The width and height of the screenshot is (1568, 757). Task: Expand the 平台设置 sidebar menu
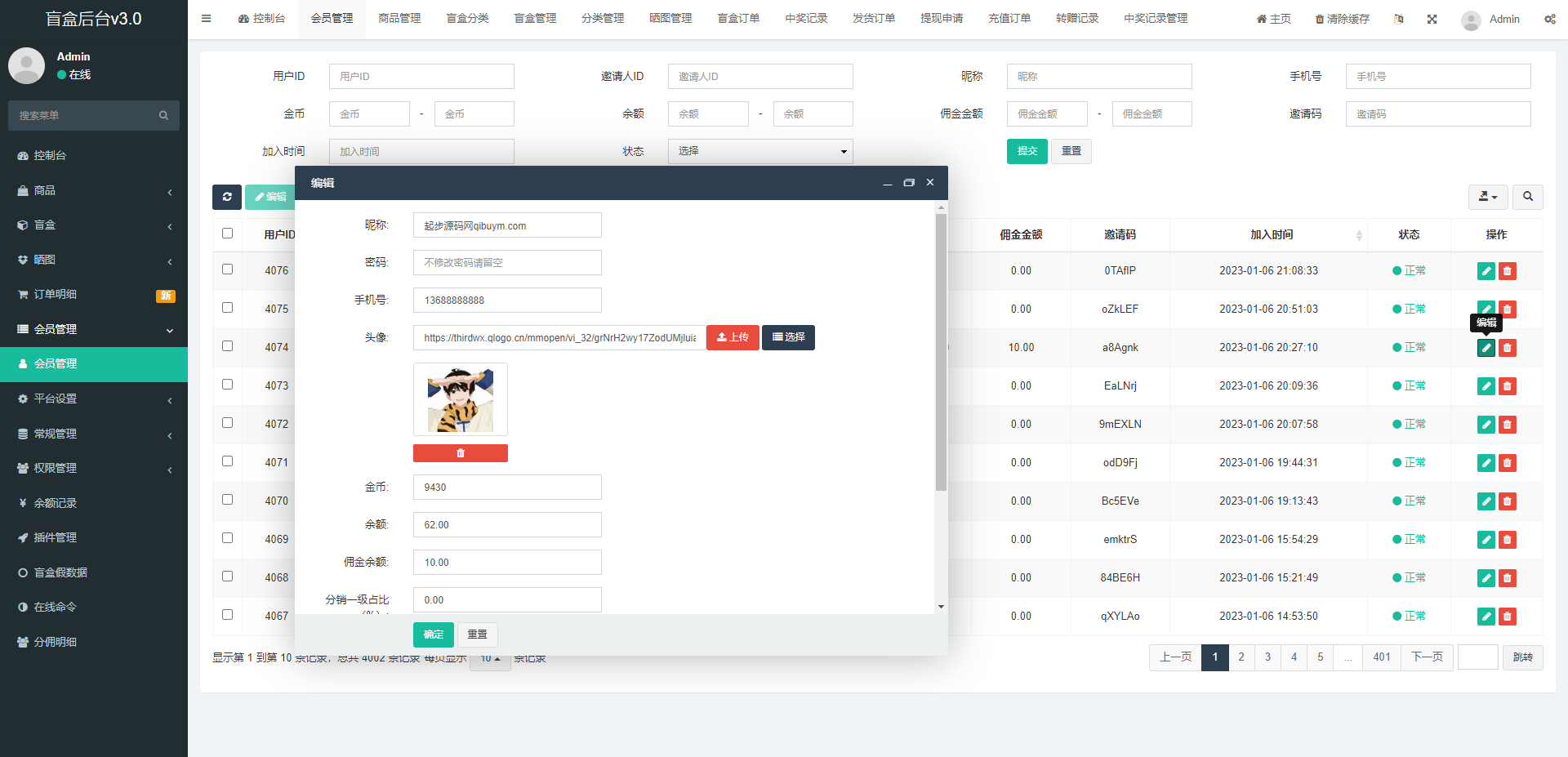(x=94, y=399)
